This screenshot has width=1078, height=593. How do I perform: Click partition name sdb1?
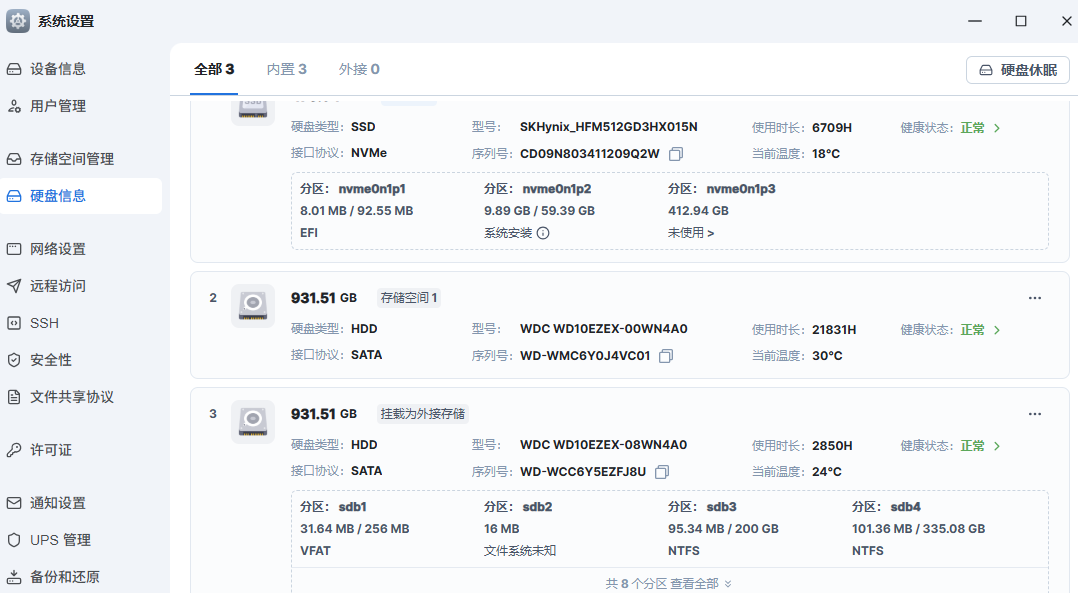tap(352, 507)
